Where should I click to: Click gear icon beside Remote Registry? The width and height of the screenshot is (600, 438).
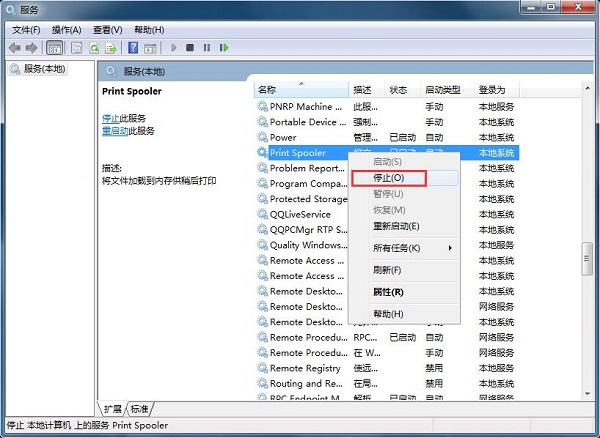[262, 368]
